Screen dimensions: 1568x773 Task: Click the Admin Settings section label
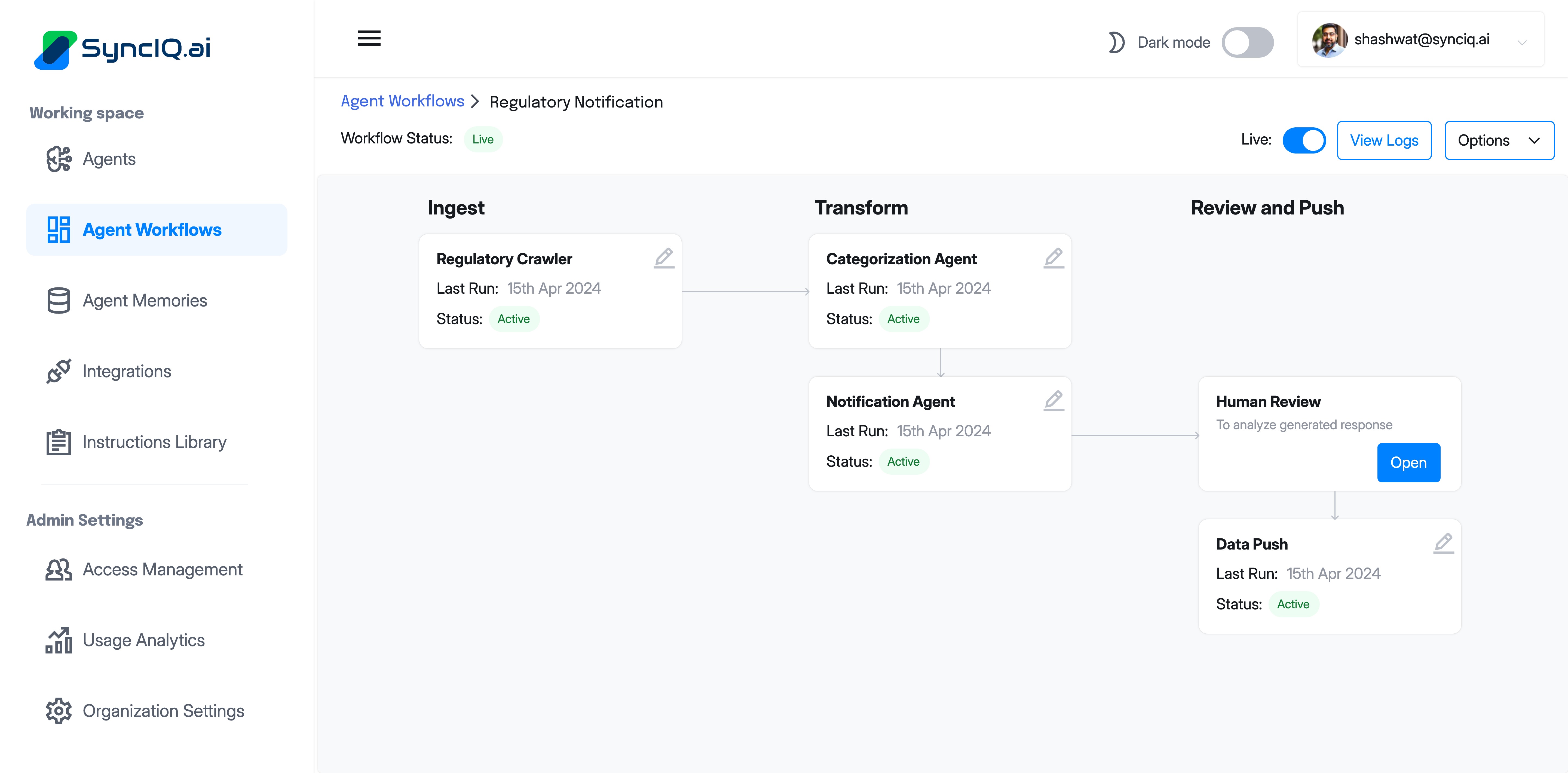85,520
